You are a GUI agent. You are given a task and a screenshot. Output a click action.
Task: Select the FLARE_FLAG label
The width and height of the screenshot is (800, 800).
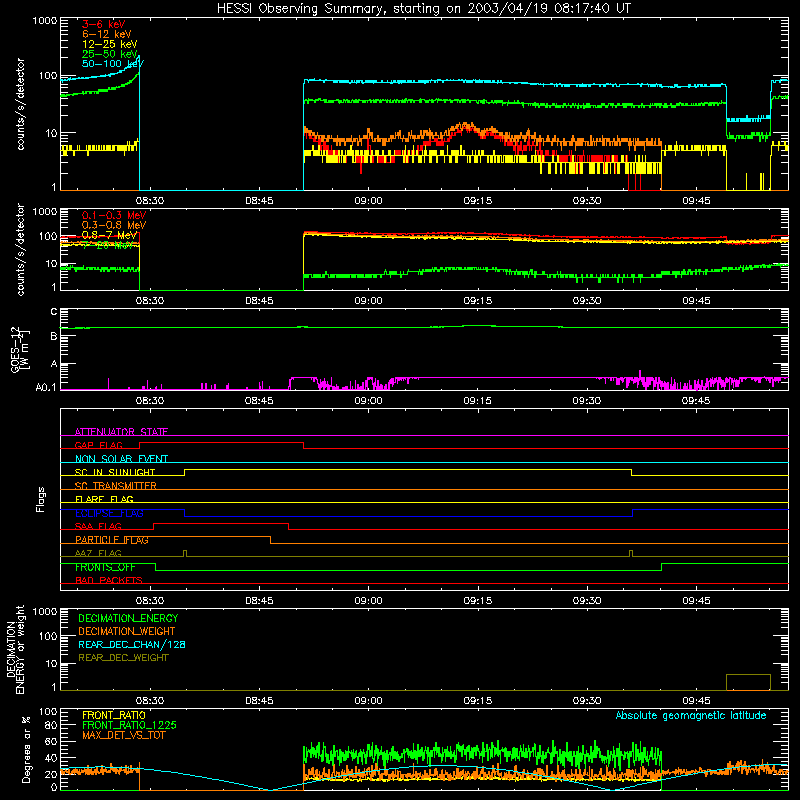click(104, 499)
